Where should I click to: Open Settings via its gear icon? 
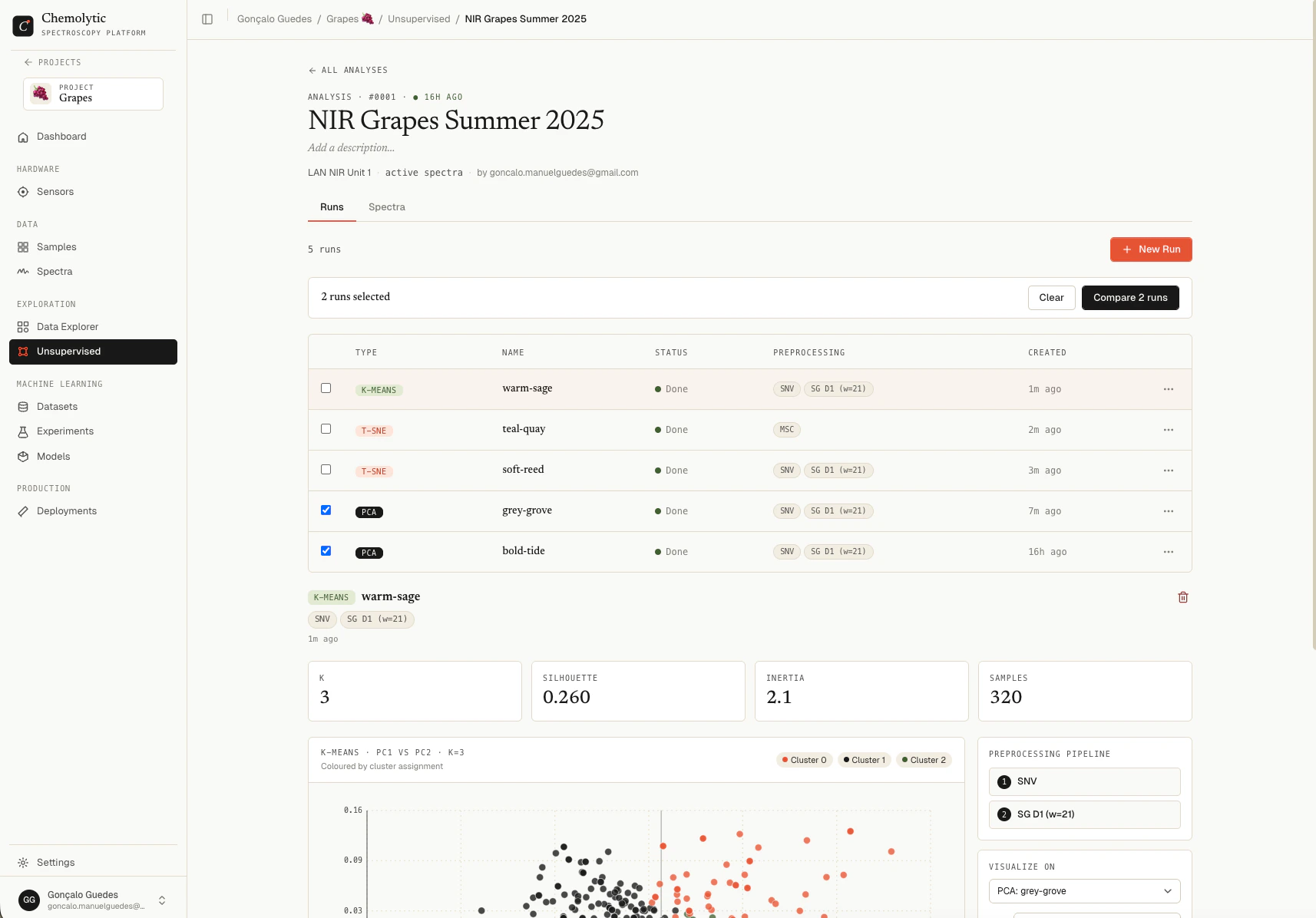pyautogui.click(x=23, y=863)
